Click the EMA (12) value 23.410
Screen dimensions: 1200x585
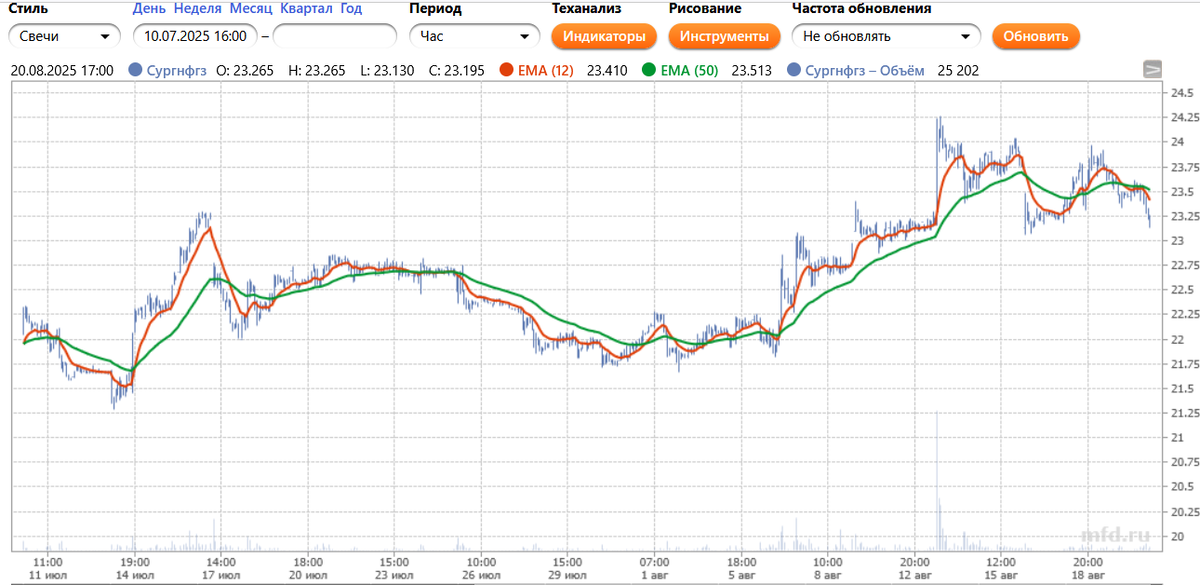(x=607, y=70)
